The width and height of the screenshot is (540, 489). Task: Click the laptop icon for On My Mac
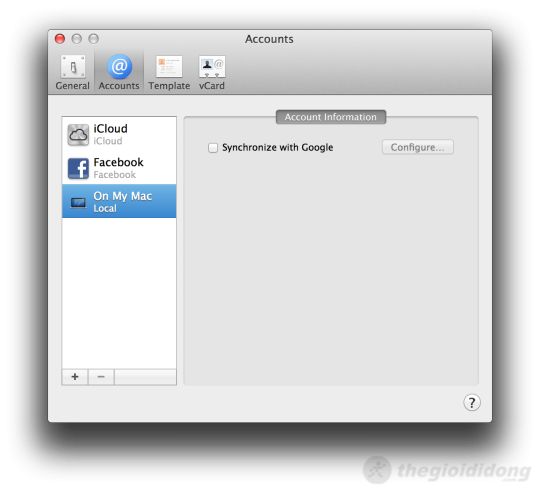78,203
